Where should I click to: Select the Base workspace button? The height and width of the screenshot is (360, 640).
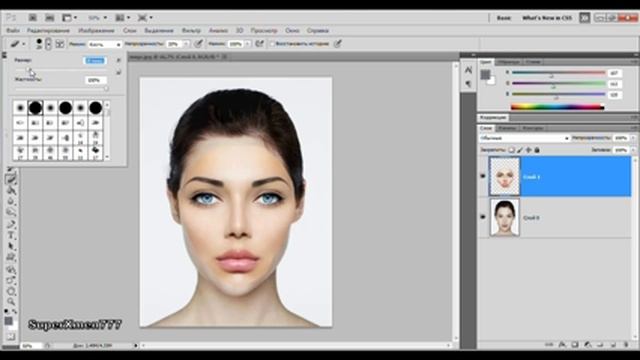click(504, 18)
